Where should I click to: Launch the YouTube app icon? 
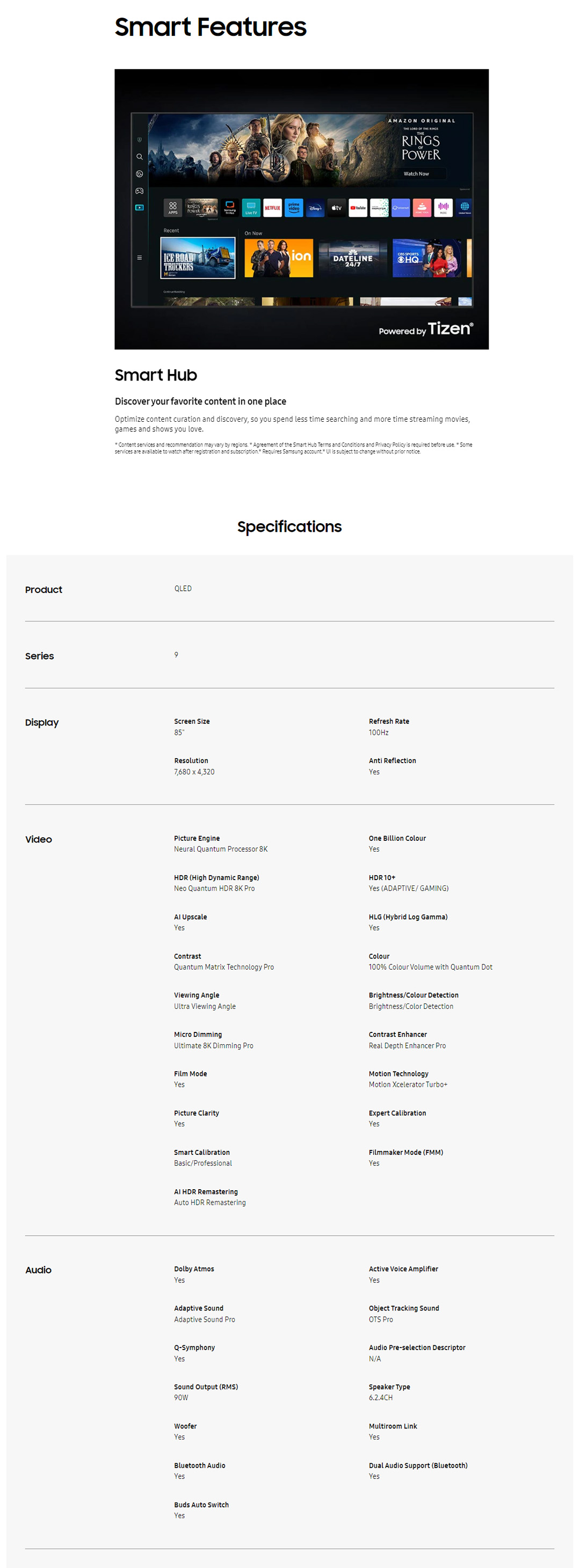click(x=358, y=208)
